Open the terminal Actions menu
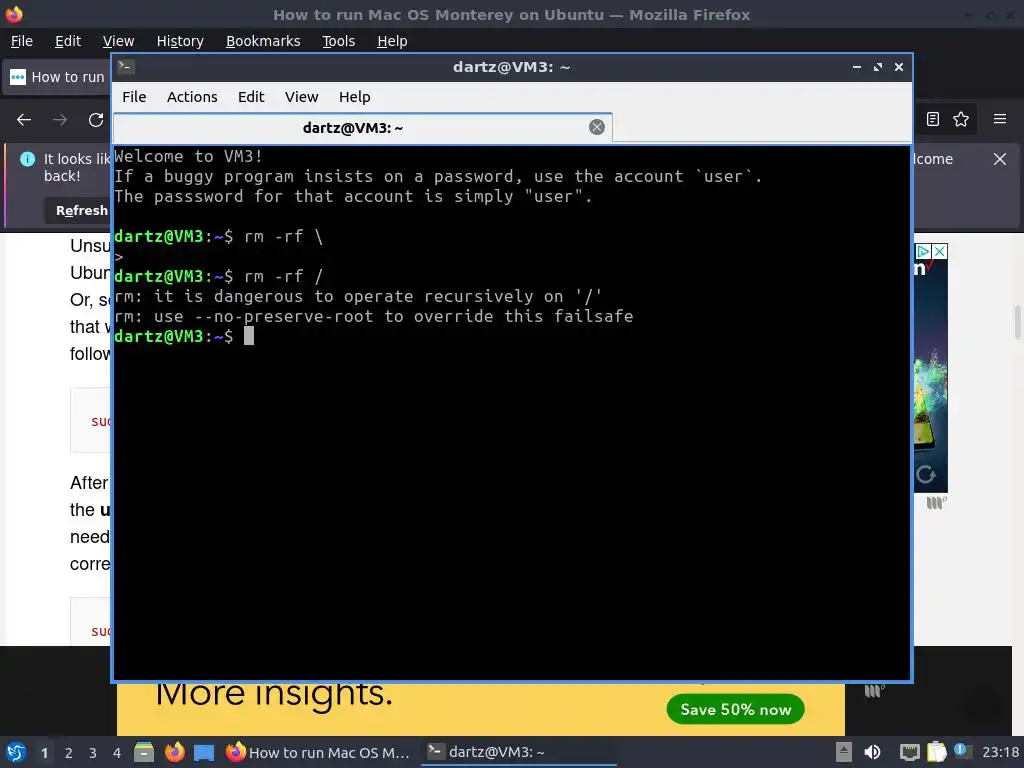The image size is (1024, 768). coord(192,97)
